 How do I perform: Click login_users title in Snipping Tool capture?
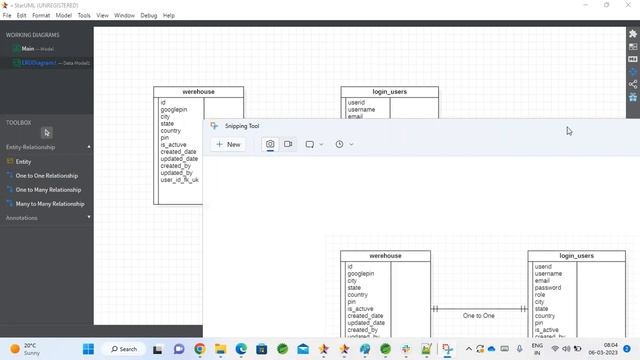[x=576, y=256]
